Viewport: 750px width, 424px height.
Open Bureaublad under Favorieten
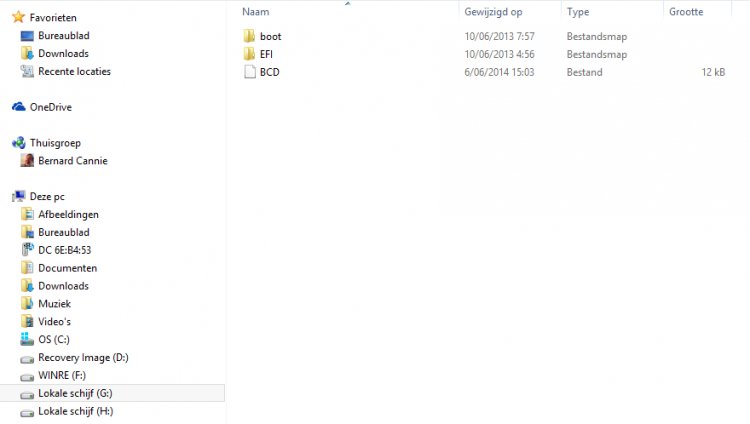click(x=64, y=35)
